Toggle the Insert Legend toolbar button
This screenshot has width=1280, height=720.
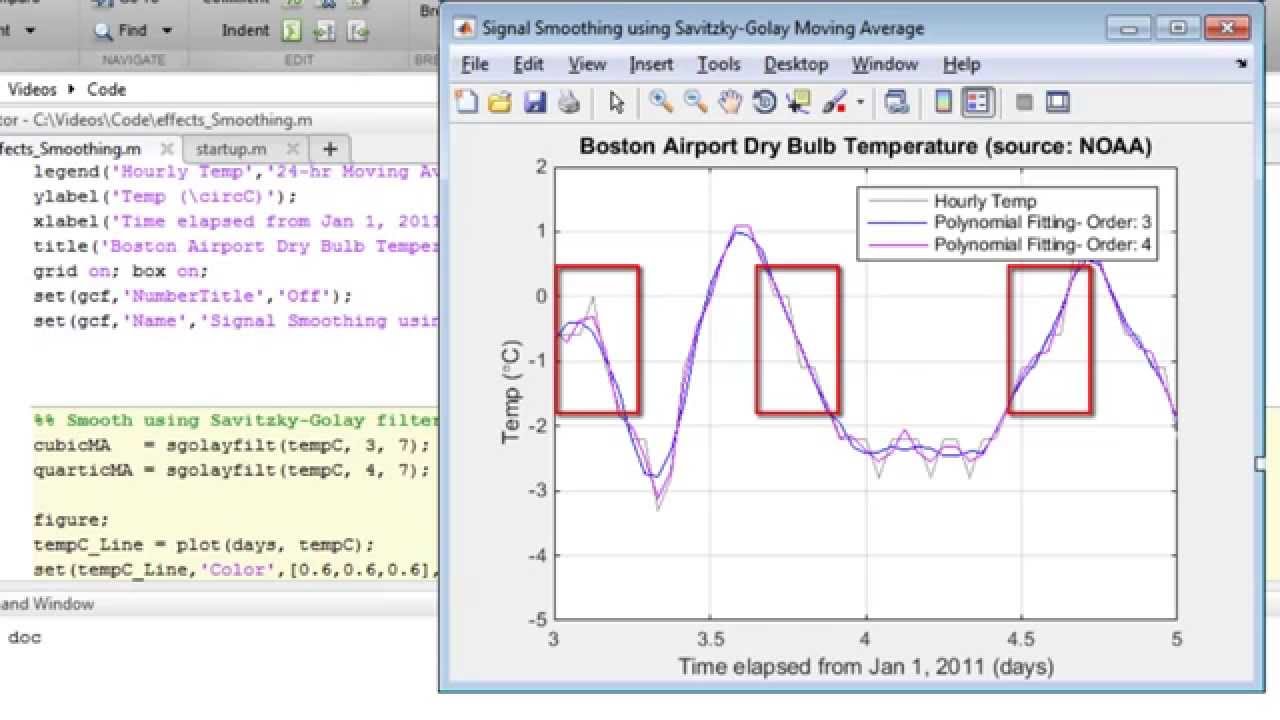[x=977, y=101]
